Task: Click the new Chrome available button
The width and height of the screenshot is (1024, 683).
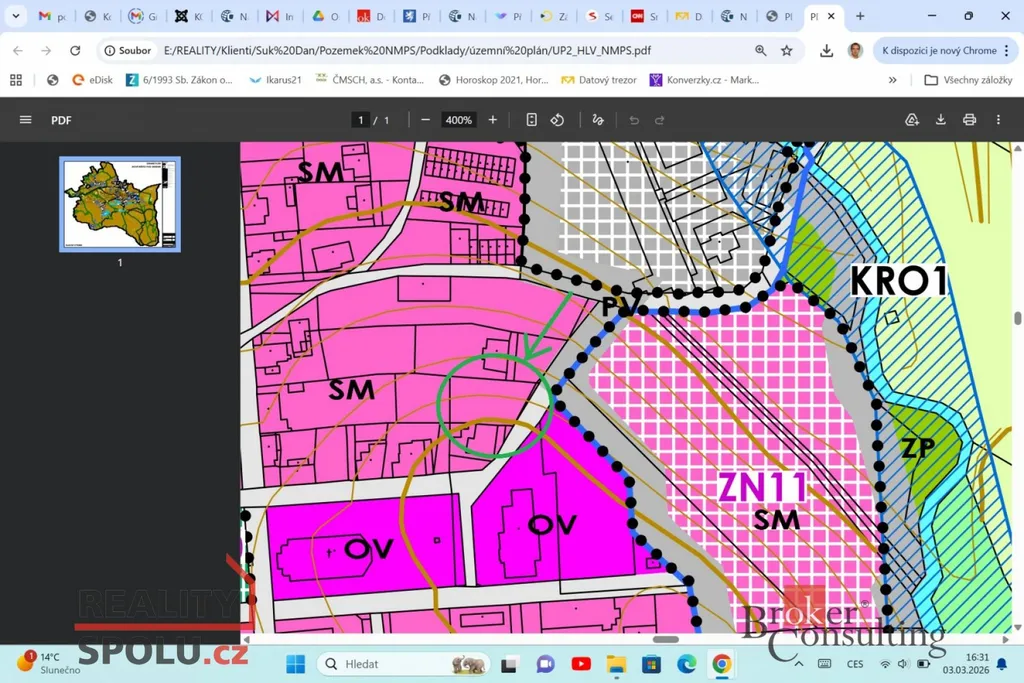Action: click(939, 51)
